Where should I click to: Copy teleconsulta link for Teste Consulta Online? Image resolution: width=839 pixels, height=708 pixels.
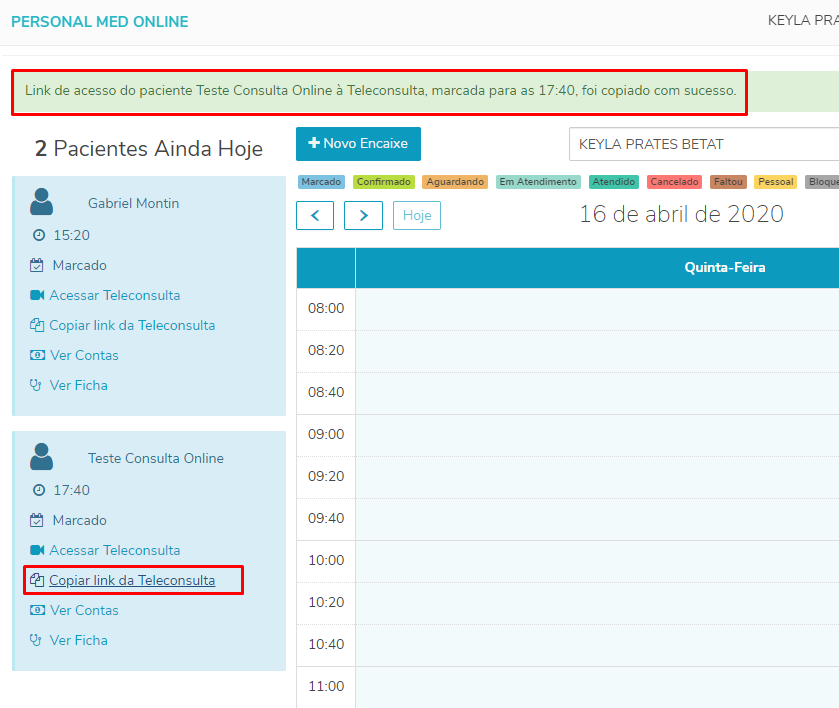tap(132, 580)
